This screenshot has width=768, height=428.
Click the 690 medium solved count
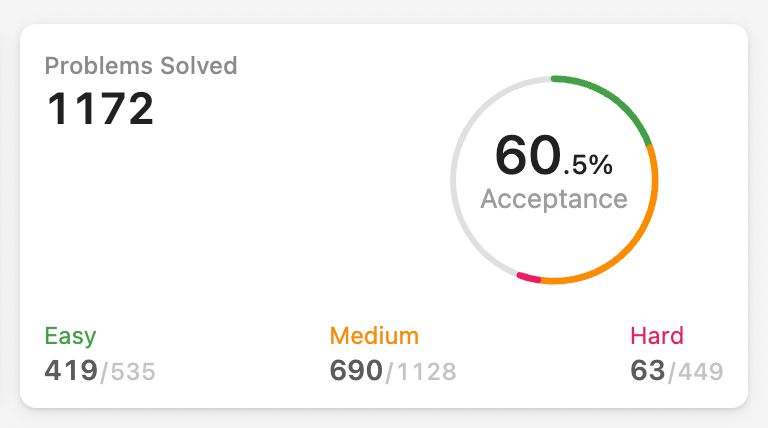point(356,371)
